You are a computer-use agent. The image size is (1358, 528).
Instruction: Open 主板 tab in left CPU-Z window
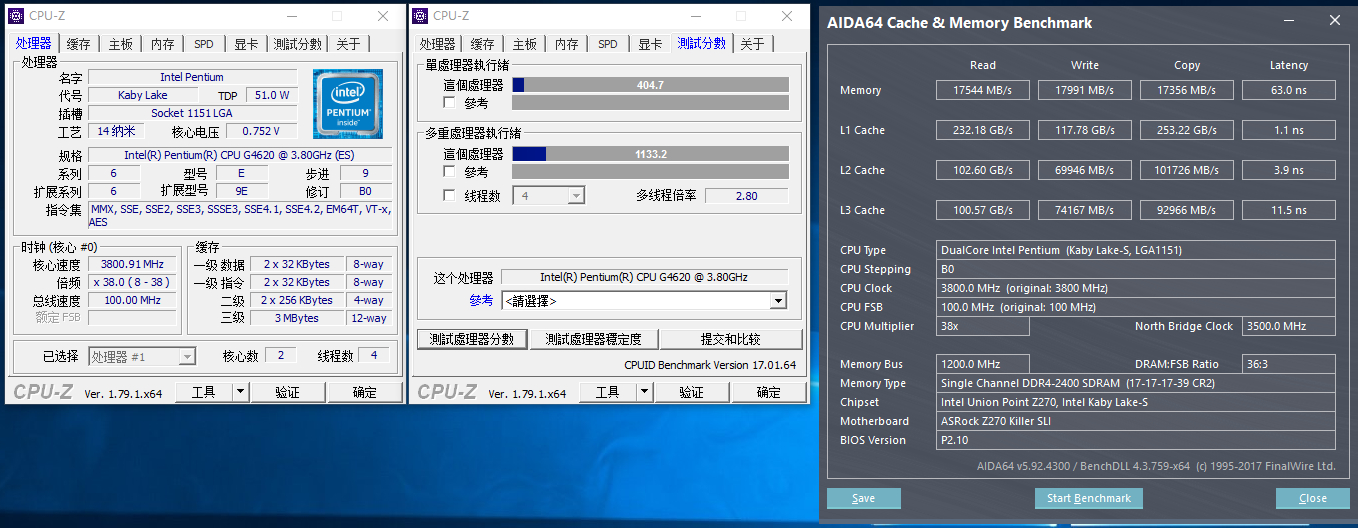(x=121, y=44)
